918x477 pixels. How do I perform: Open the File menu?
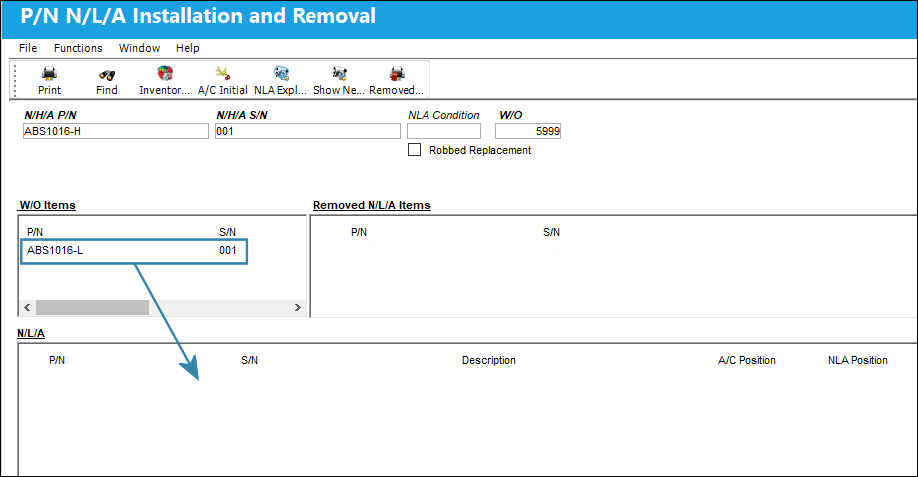click(28, 48)
